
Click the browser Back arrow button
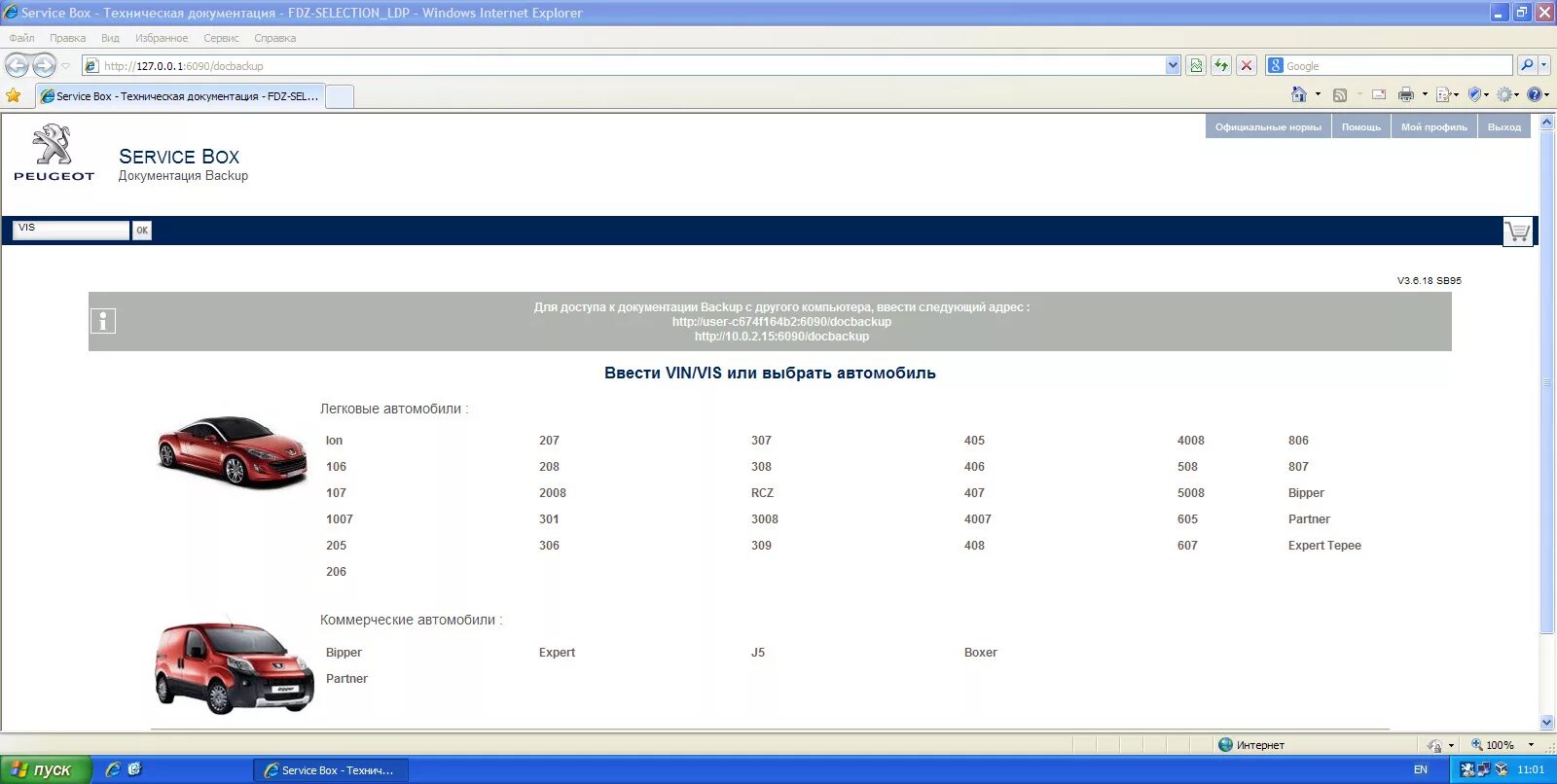coord(17,65)
